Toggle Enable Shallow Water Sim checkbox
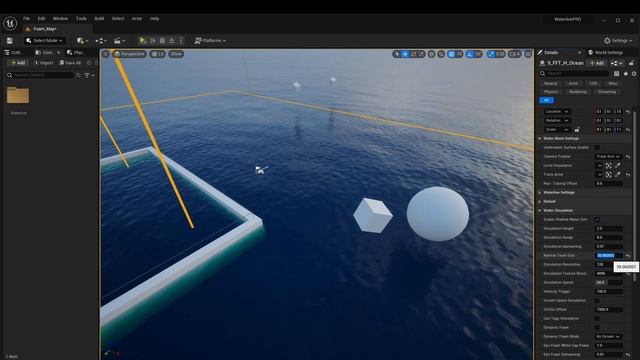The width and height of the screenshot is (640, 360). click(x=597, y=220)
